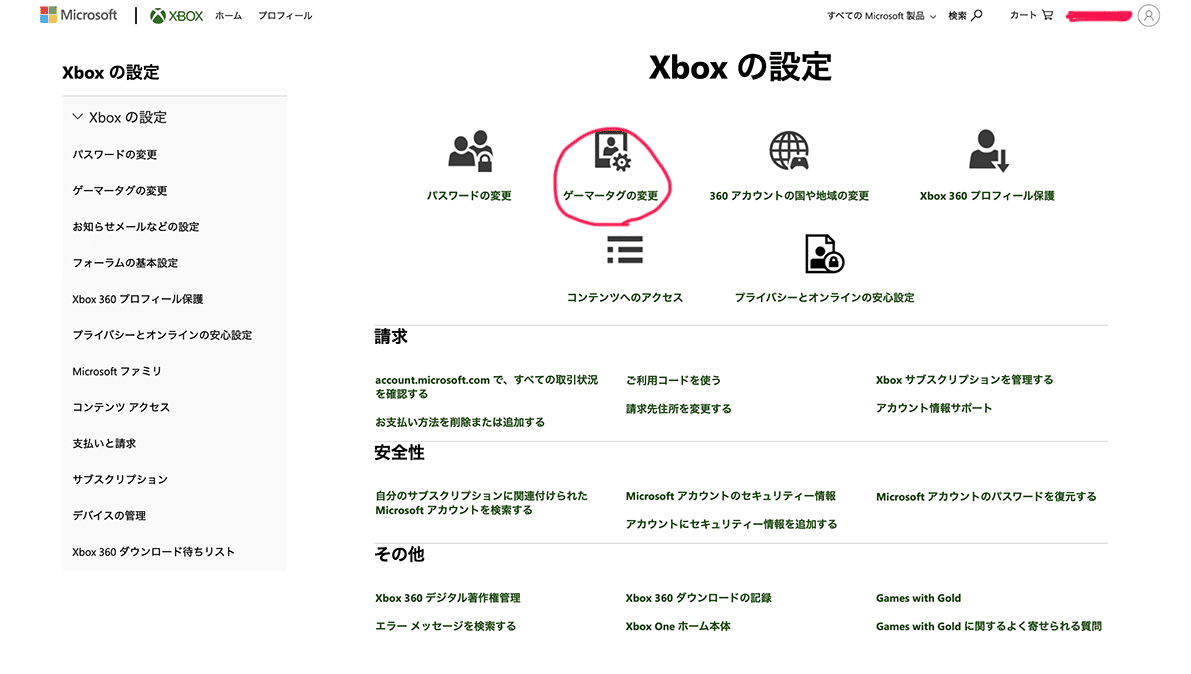Image resolution: width=1191 pixels, height=674 pixels.
Task: Select the パスワードの変更 padlock icon
Action: click(471, 150)
